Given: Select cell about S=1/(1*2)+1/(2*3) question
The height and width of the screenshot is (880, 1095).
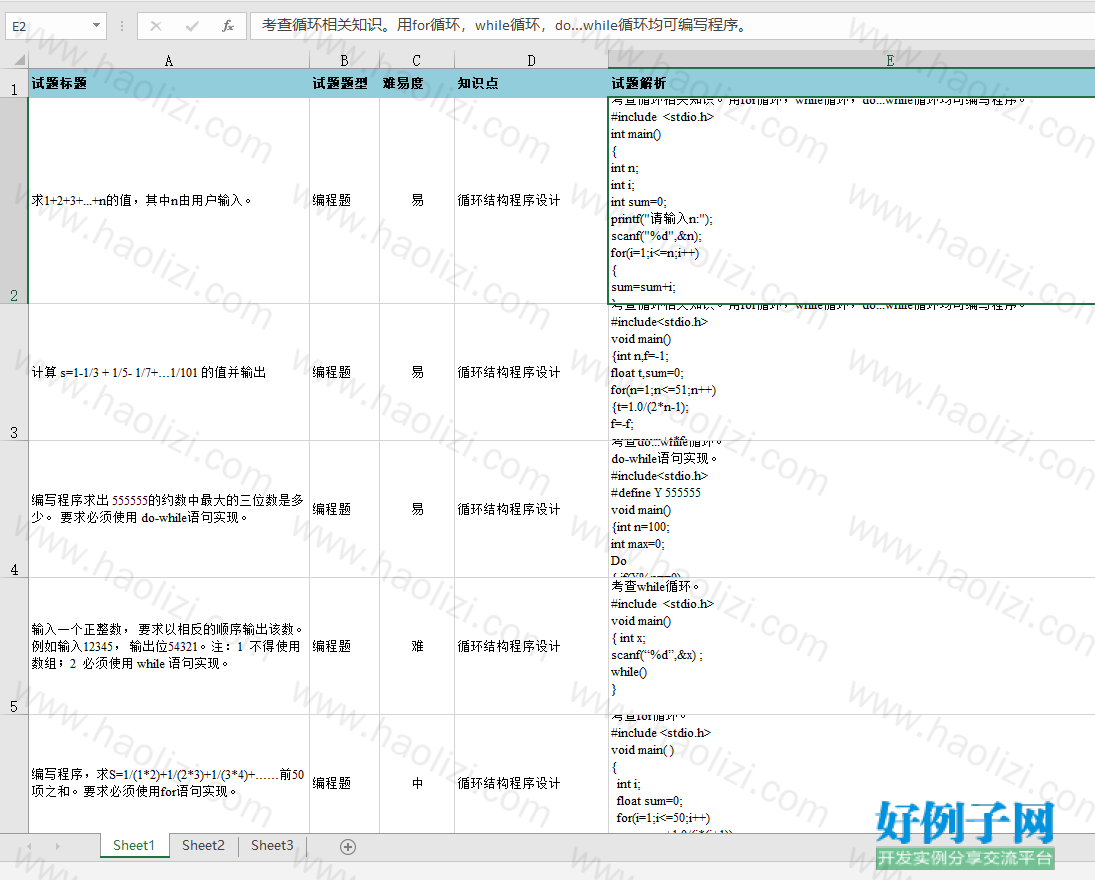Looking at the screenshot, I should pyautogui.click(x=169, y=774).
